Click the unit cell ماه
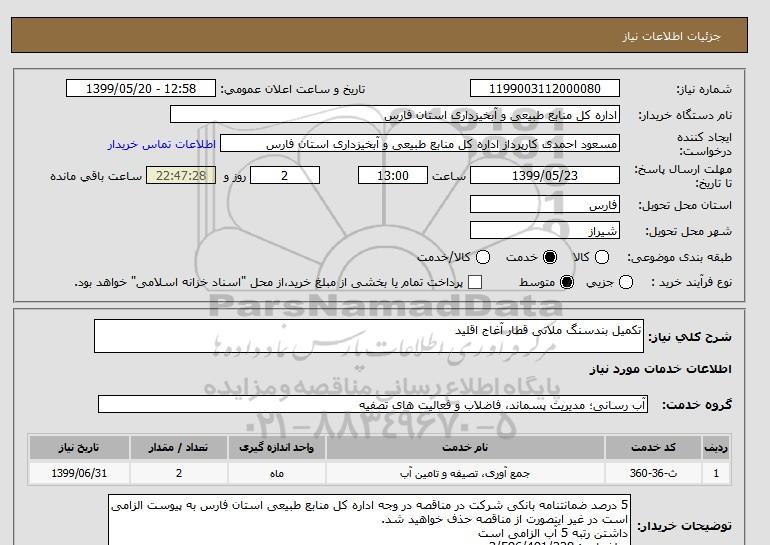The image size is (770, 545). [276, 473]
